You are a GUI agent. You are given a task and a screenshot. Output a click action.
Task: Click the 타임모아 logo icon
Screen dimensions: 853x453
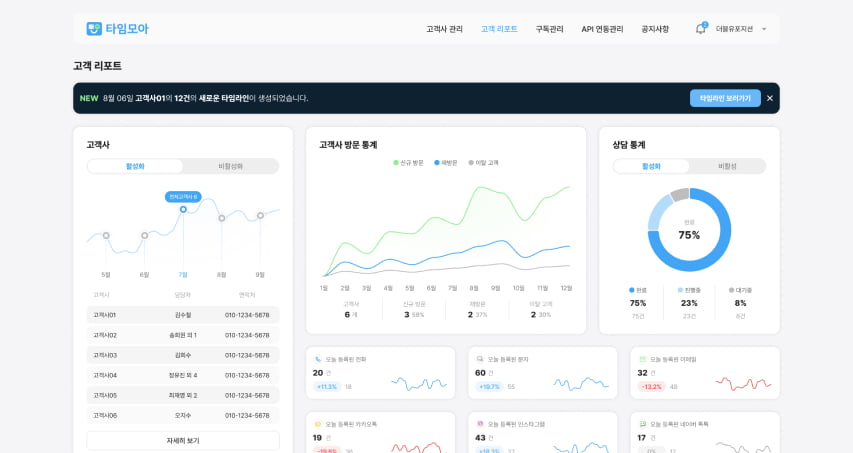(x=94, y=29)
